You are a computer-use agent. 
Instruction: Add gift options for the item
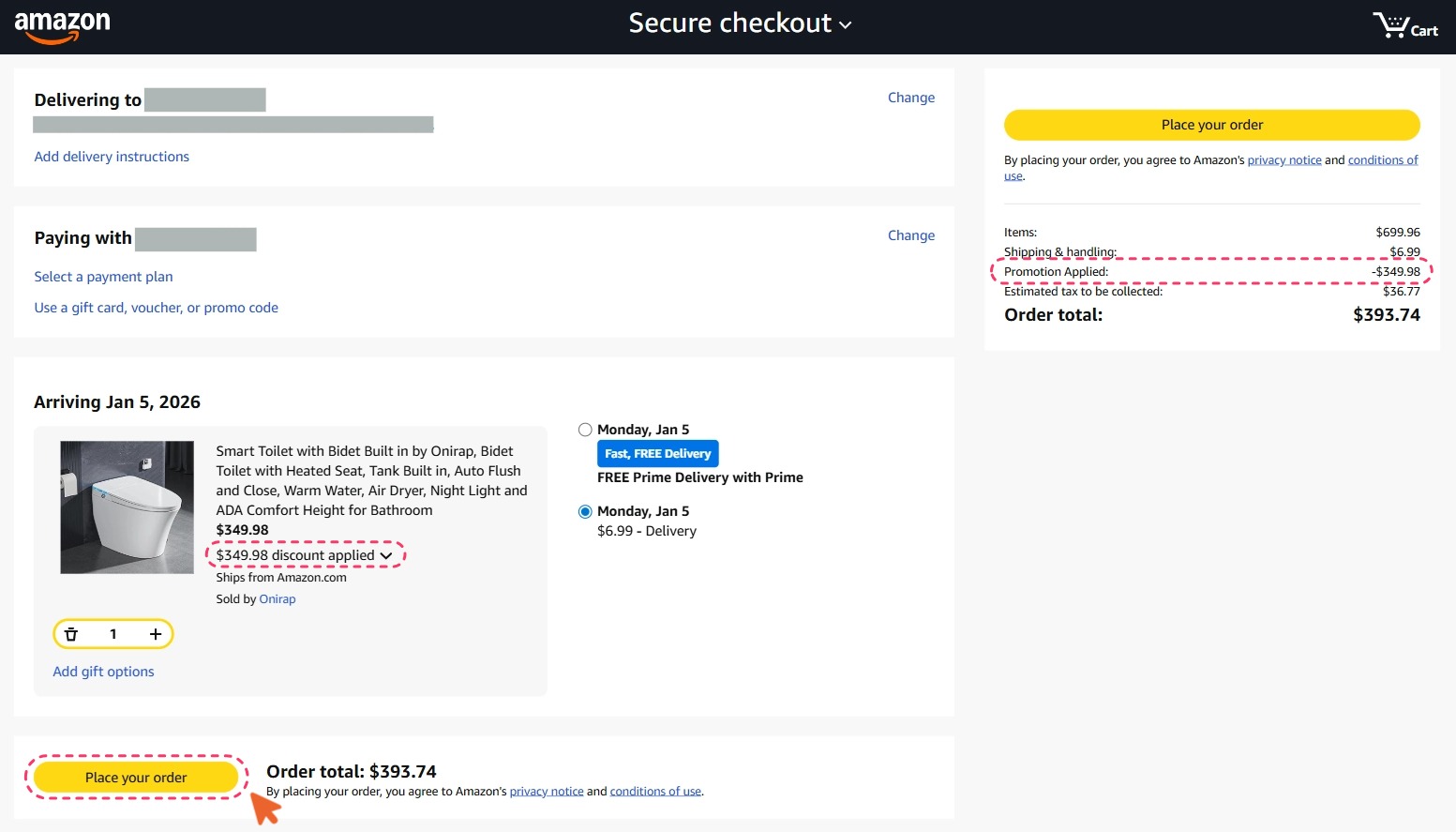point(103,672)
